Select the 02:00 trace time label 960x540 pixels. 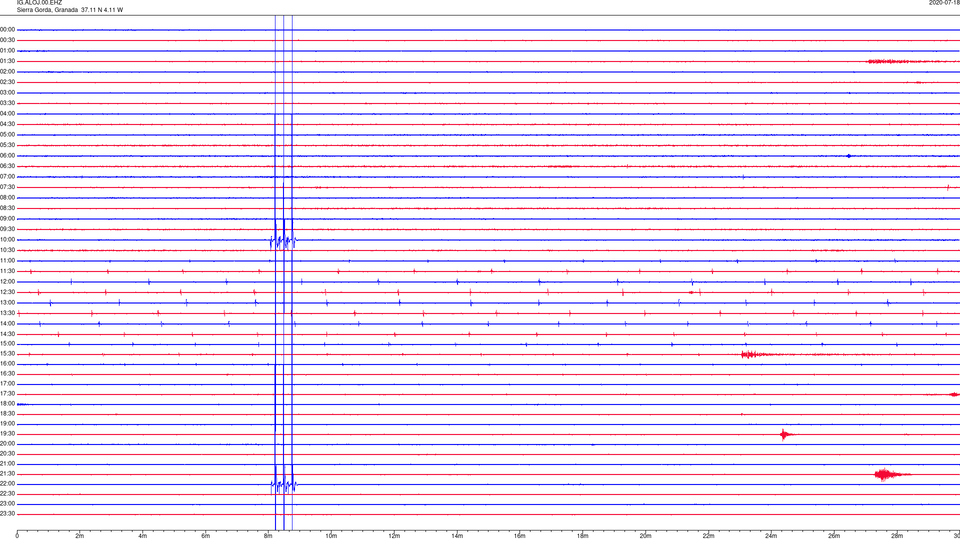tap(7, 72)
